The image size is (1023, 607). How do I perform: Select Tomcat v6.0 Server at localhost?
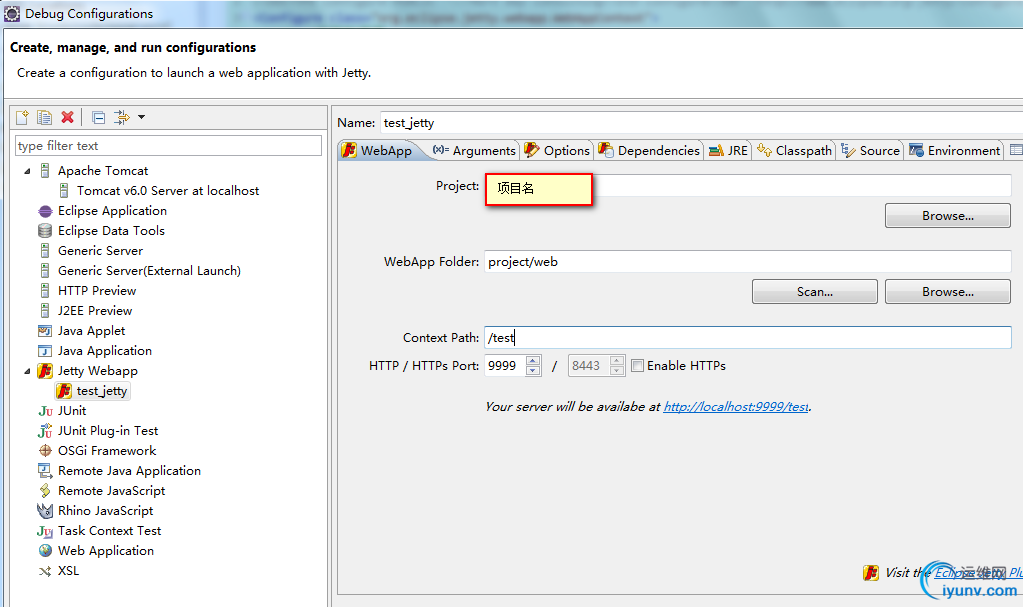(x=168, y=191)
